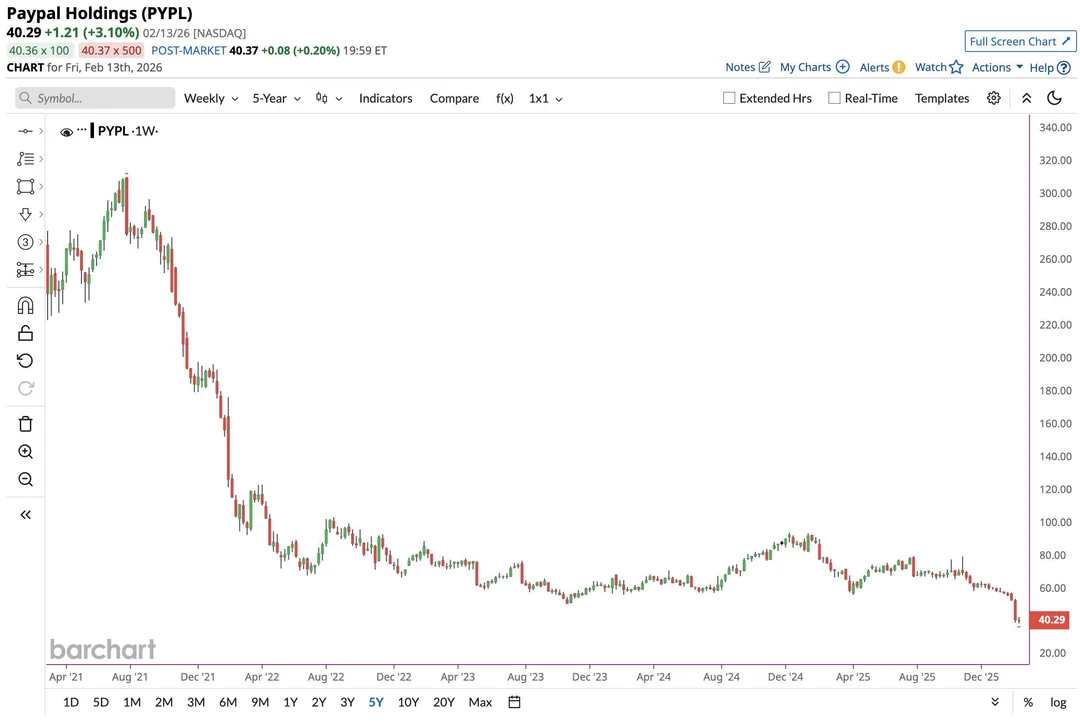Screen dimensions: 1080x723
Task: Select the Max time range tab
Action: [x=480, y=702]
